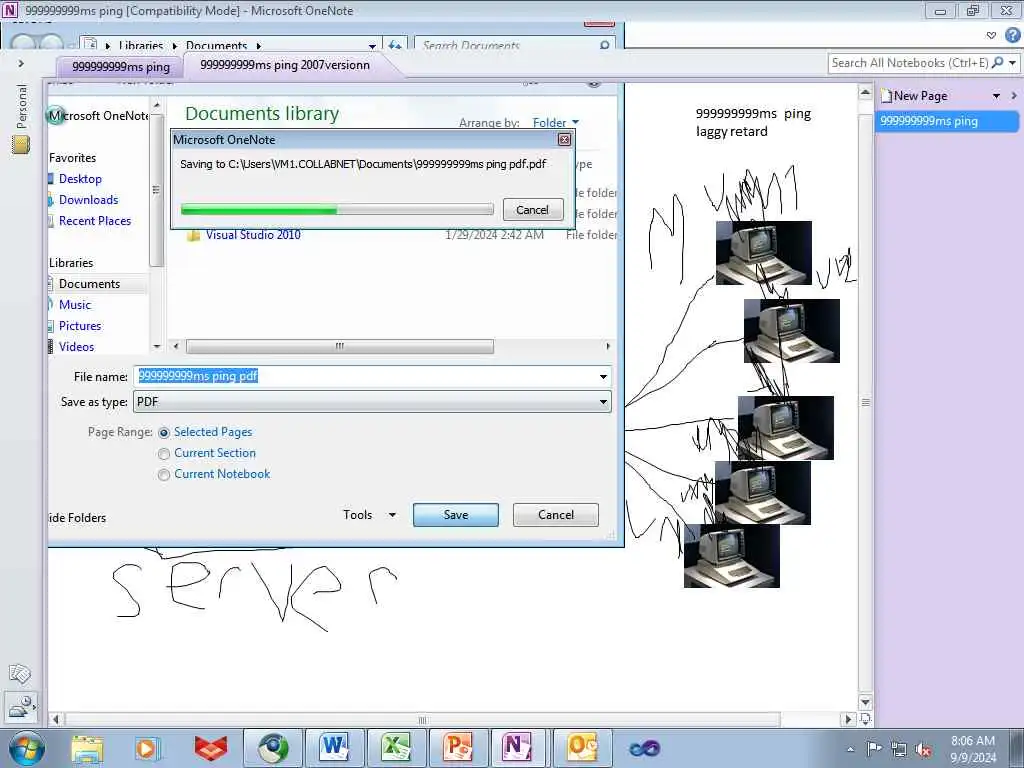Click the topmost computer image on page
This screenshot has height=768, width=1024.
click(x=763, y=253)
